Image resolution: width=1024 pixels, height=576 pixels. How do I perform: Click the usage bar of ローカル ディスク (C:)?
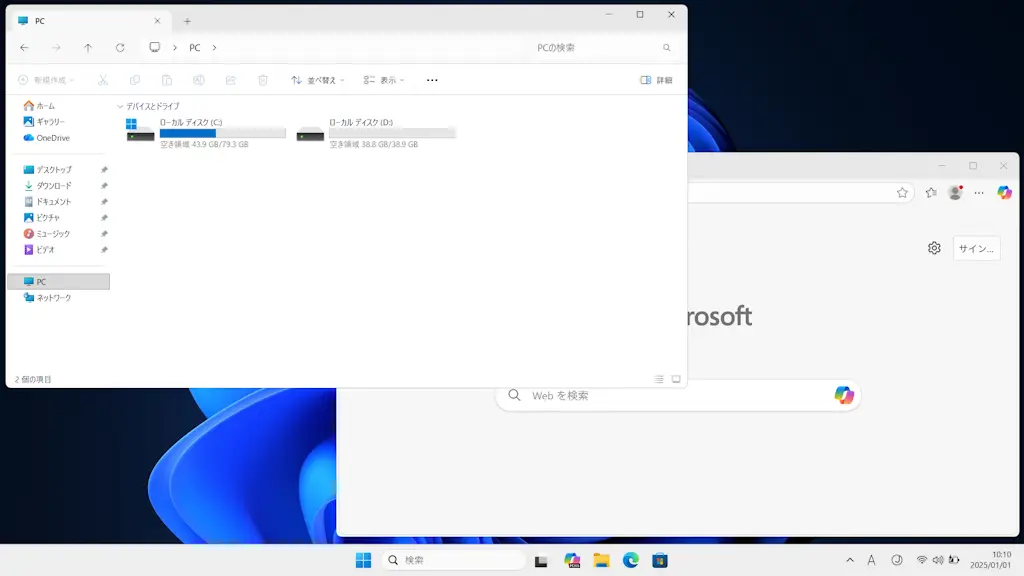[x=225, y=132]
